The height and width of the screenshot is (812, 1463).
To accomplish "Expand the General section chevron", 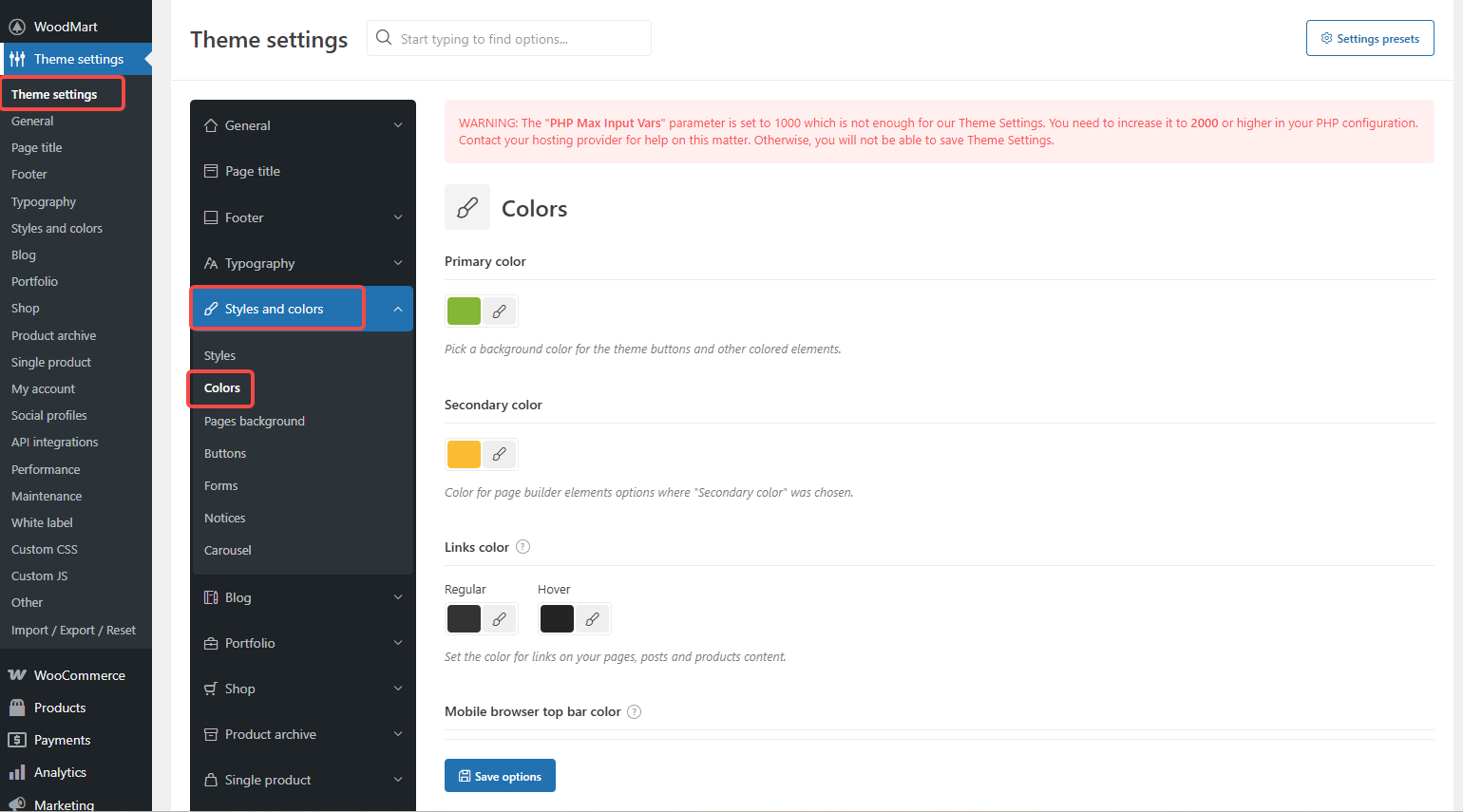I will coord(398,125).
